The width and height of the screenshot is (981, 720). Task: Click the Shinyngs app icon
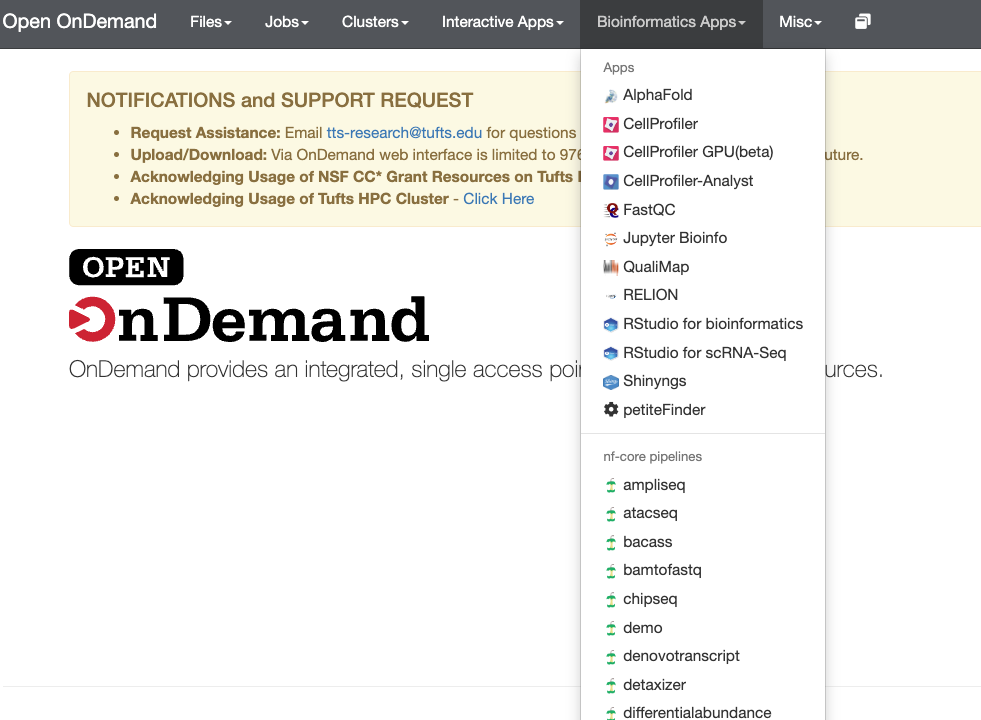click(611, 382)
